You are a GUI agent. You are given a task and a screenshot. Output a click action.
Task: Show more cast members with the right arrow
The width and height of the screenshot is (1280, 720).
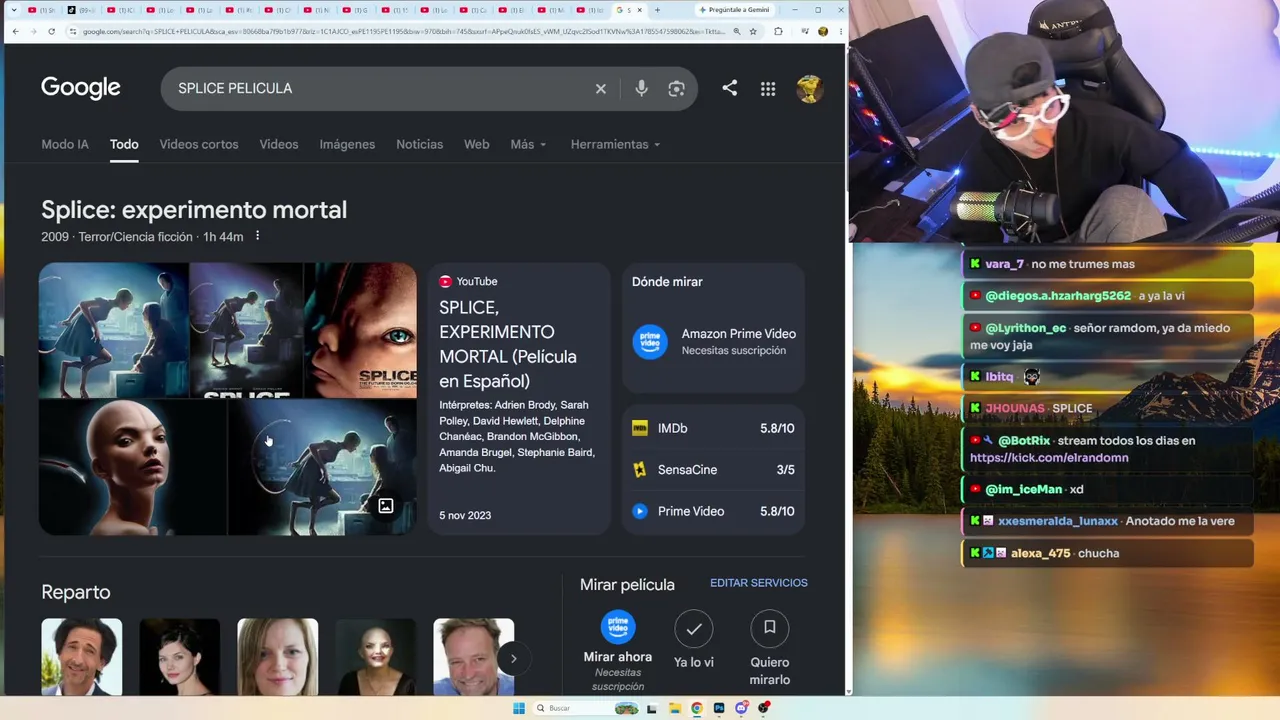513,658
